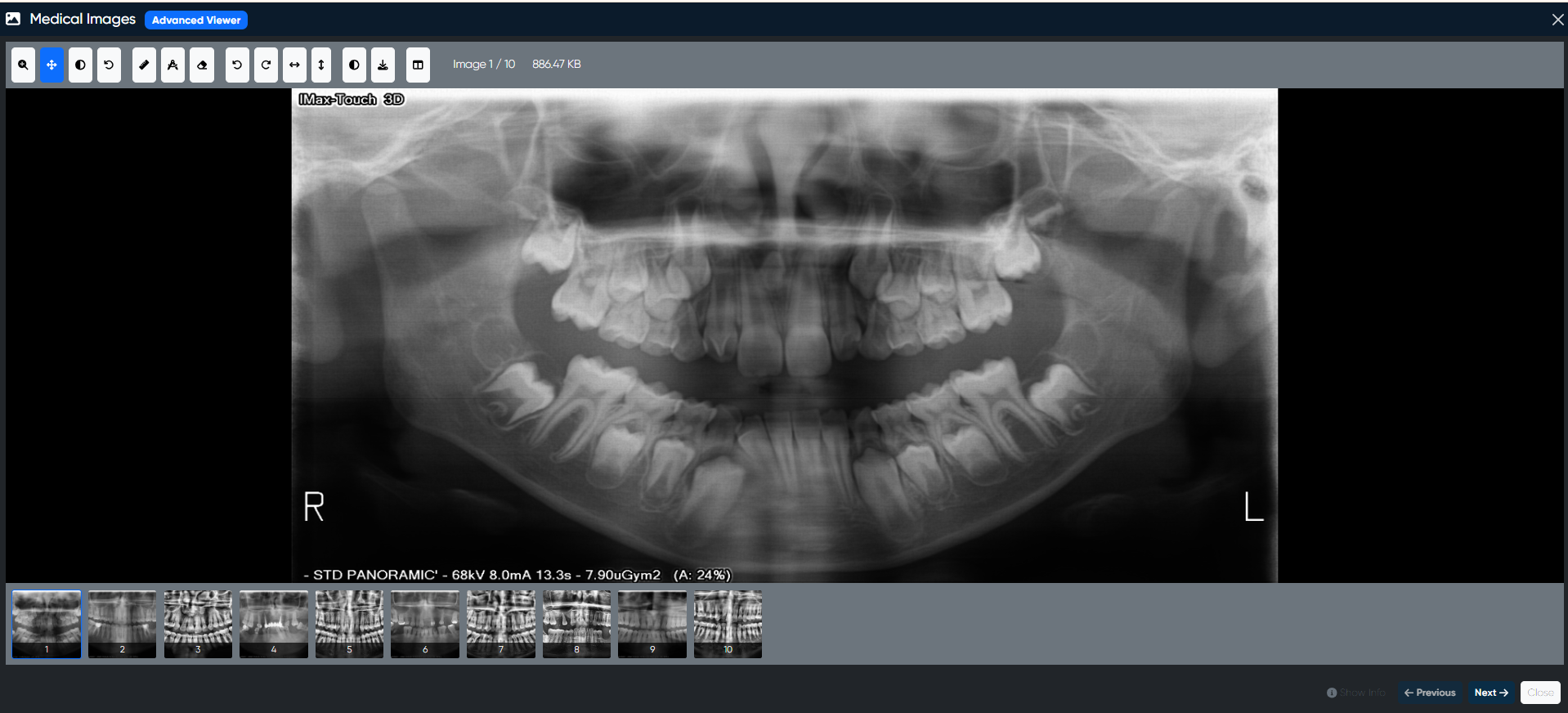This screenshot has width=1568, height=713.
Task: Click the "IMax-Touch 3D" label on the X-ray
Action: [352, 99]
